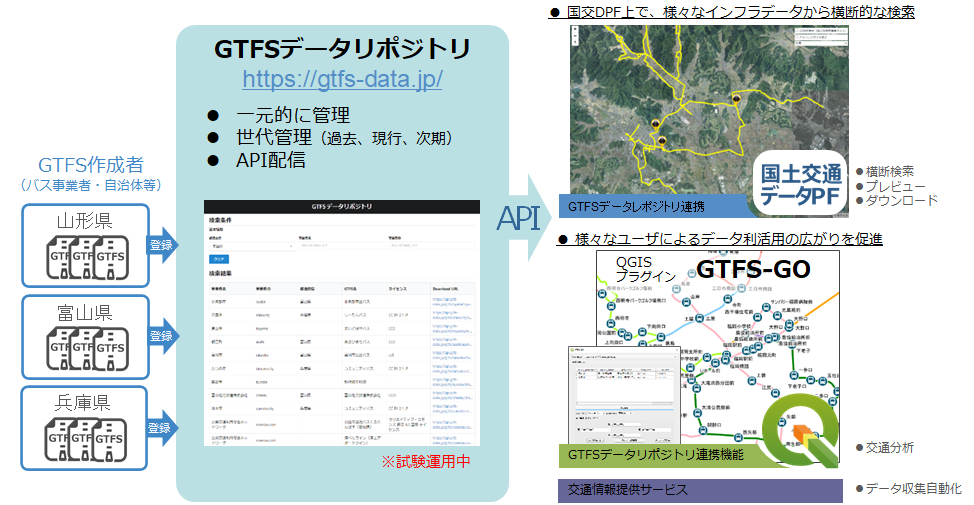Open the prefecture dropdown under 検索条件
The image size is (974, 505).
[252, 247]
